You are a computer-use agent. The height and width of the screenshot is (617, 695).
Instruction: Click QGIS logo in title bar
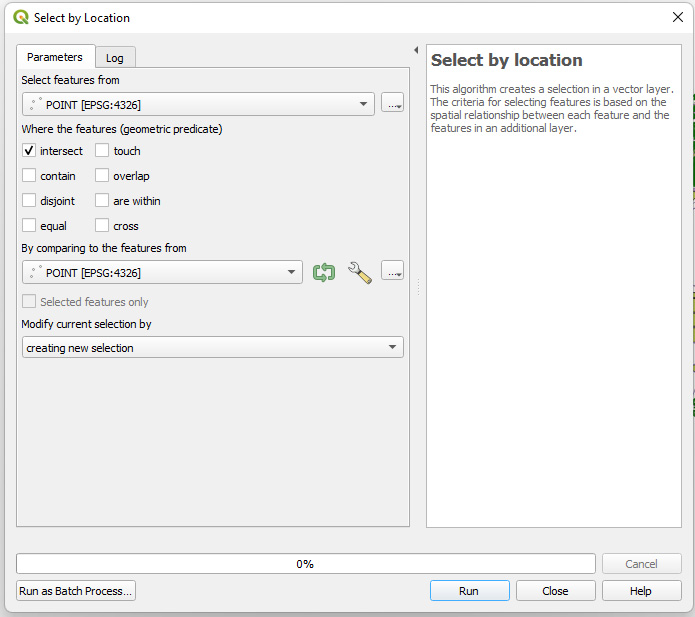click(20, 17)
